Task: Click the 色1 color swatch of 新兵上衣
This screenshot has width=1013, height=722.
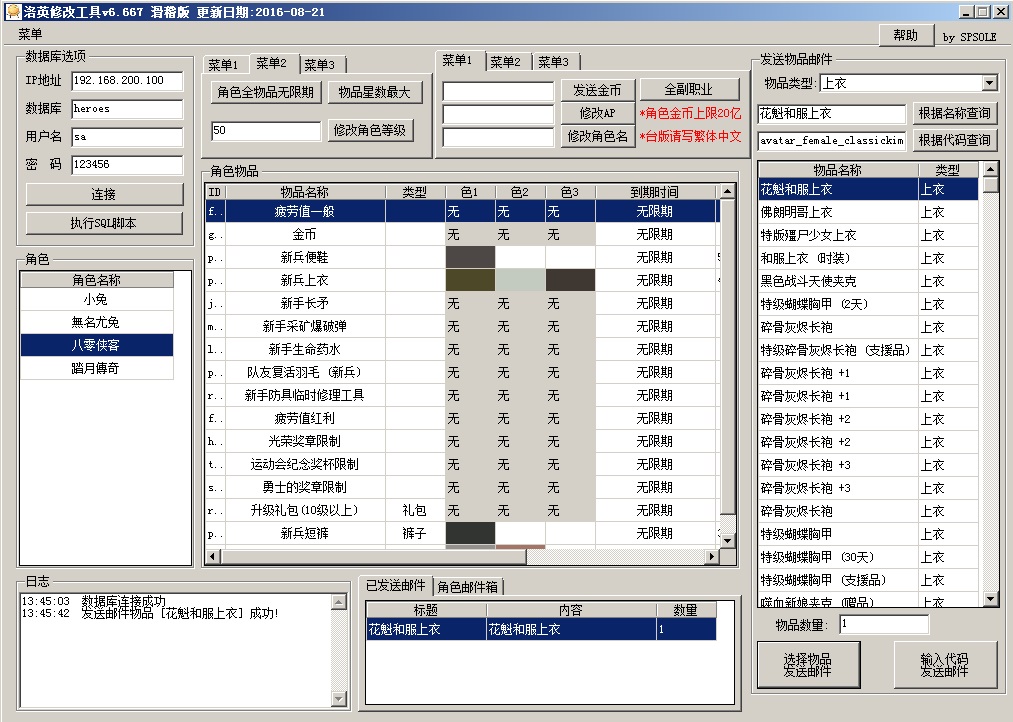Action: (470, 280)
